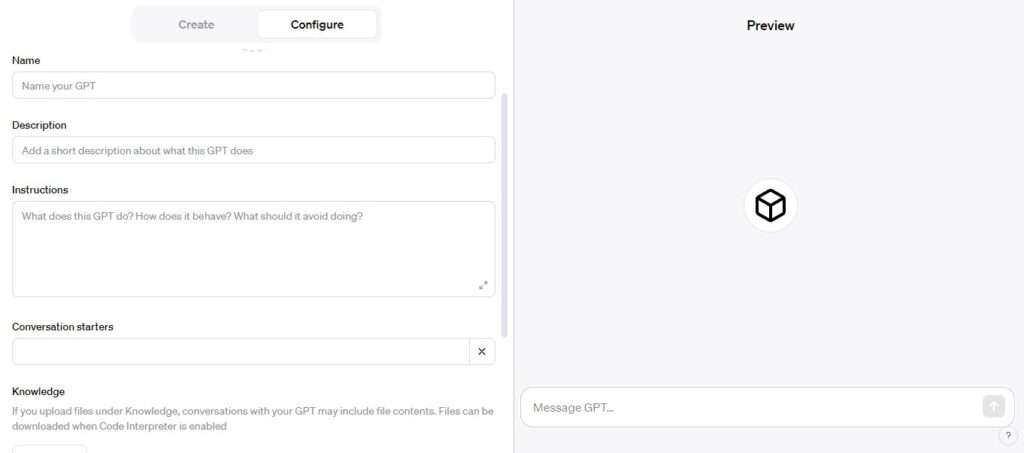Viewport: 1024px width, 453px height.
Task: Click the Preview panel heading
Action: [x=771, y=25]
